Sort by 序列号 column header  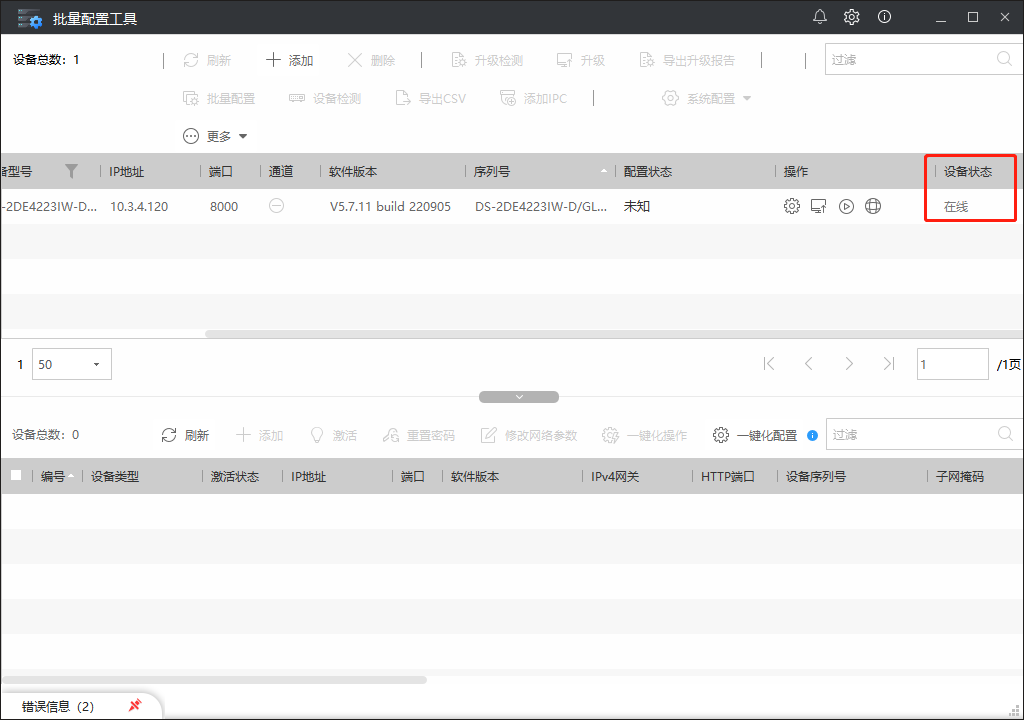click(x=492, y=172)
